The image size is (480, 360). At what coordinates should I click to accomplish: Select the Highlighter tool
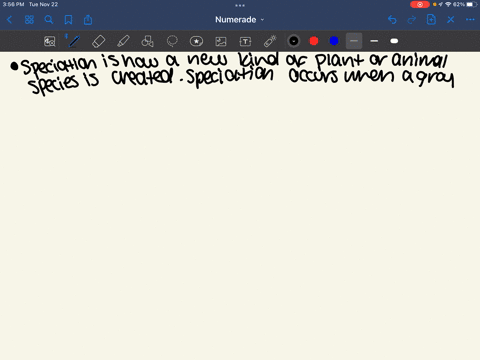[x=123, y=41]
